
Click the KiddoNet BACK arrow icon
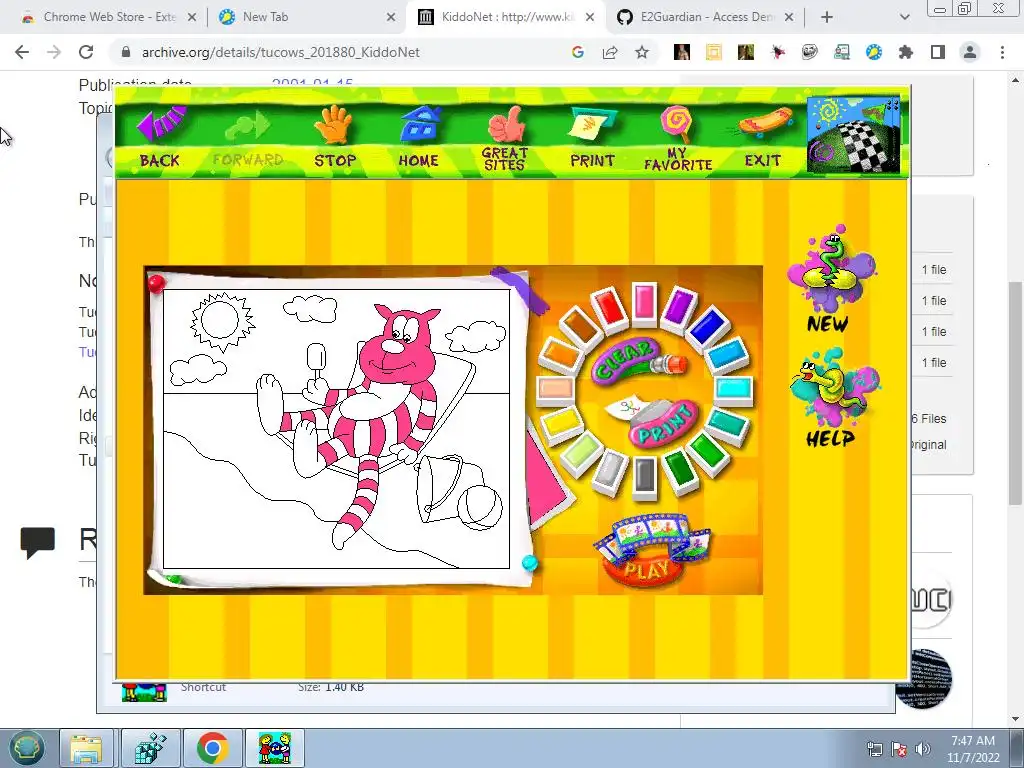pos(161,123)
